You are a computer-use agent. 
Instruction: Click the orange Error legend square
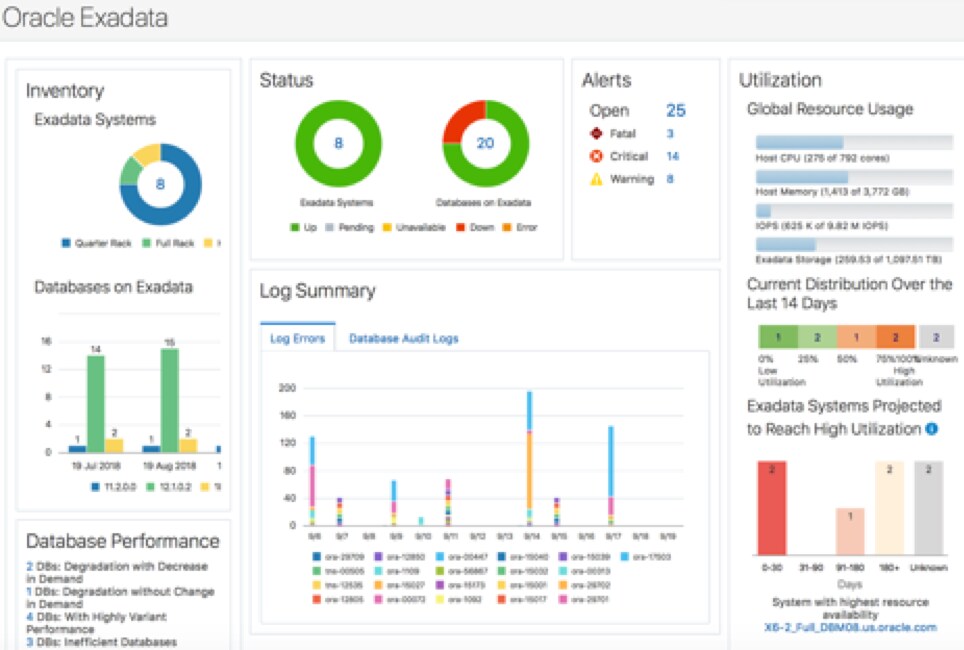[507, 228]
